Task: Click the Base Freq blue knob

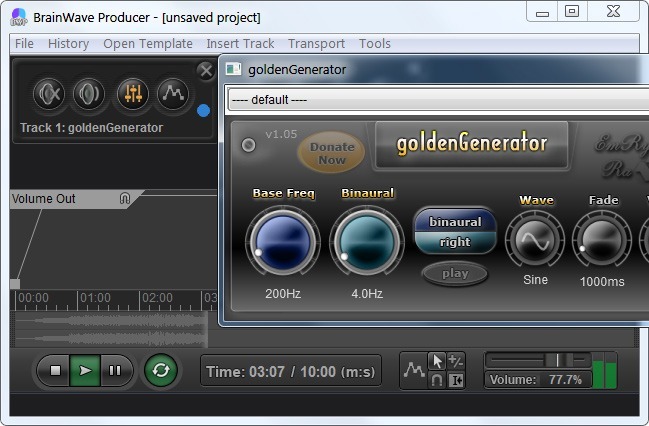Action: [283, 243]
